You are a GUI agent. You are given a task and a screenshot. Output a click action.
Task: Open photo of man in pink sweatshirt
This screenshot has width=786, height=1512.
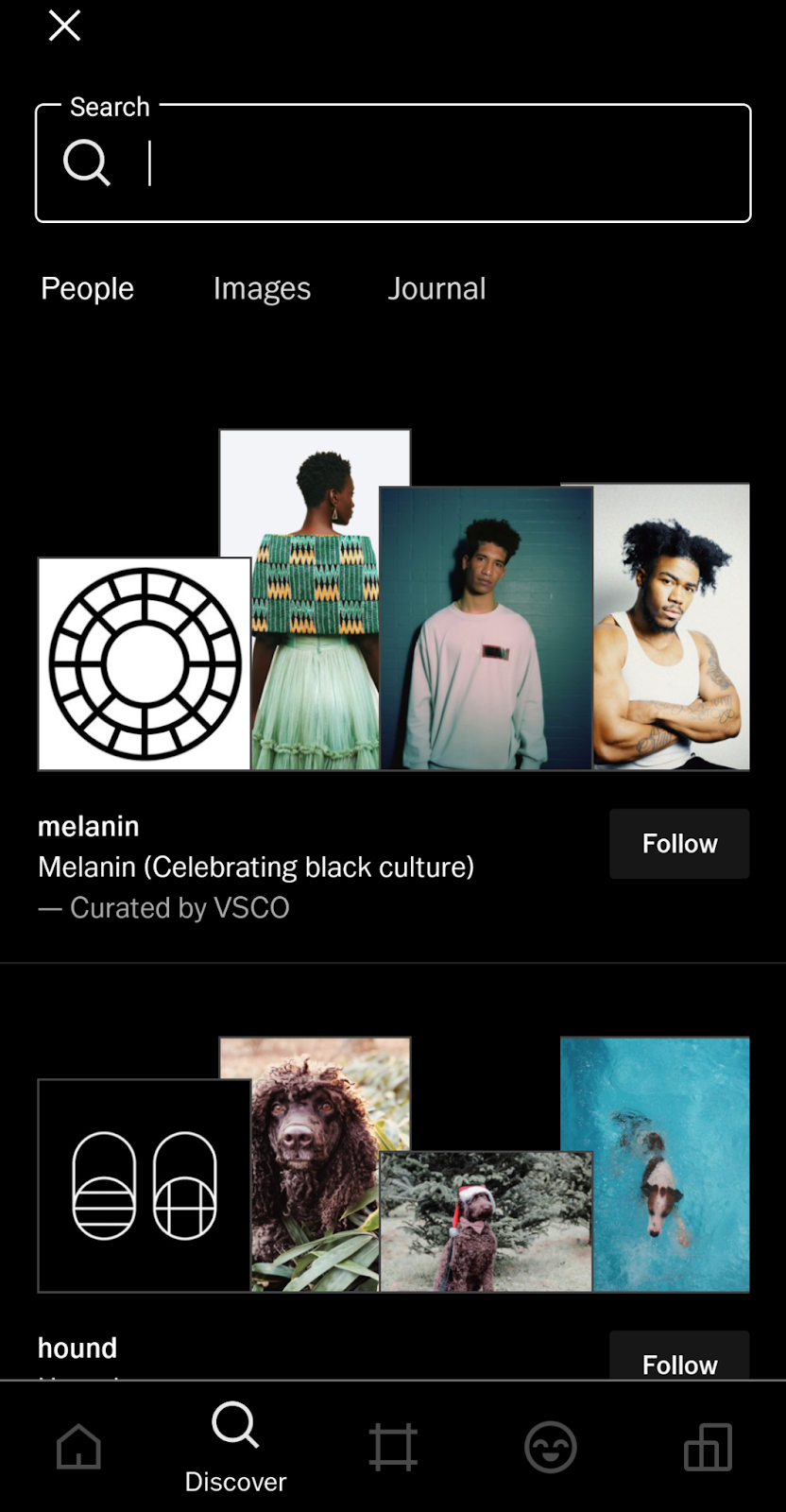[486, 628]
